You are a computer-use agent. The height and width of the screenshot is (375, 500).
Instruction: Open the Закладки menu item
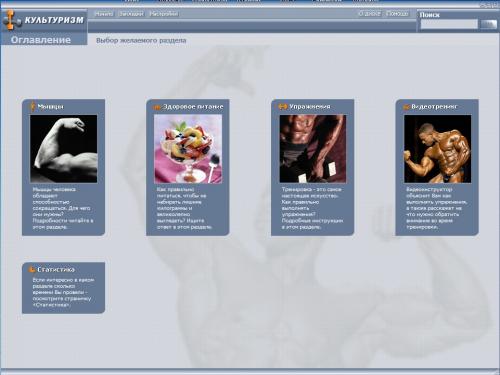(x=131, y=14)
